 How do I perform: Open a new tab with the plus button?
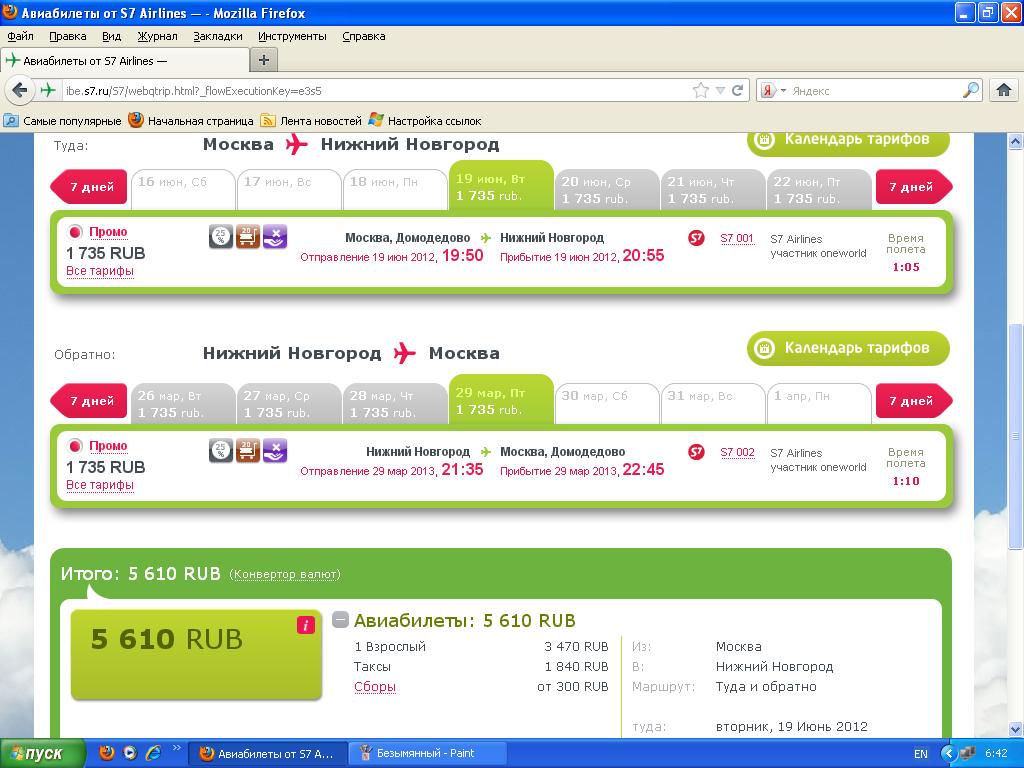pos(264,60)
